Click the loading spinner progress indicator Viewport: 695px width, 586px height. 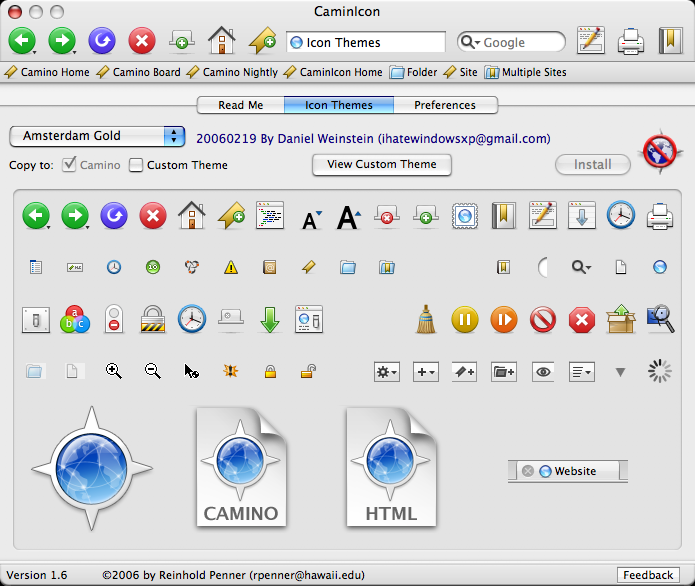coord(660,371)
